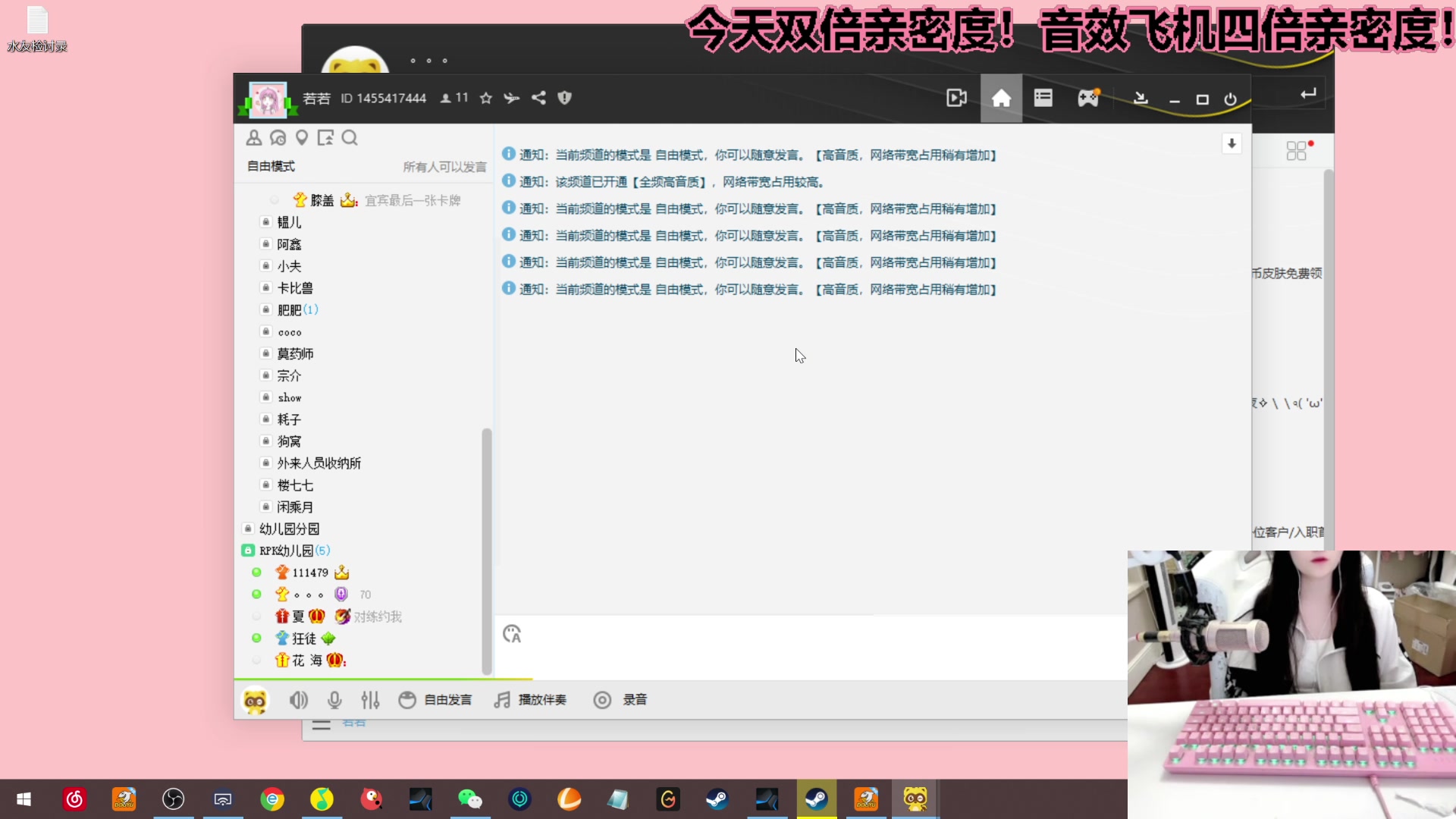Switch to home tab in title bar
Screen dimensions: 1456x819
point(1002,98)
